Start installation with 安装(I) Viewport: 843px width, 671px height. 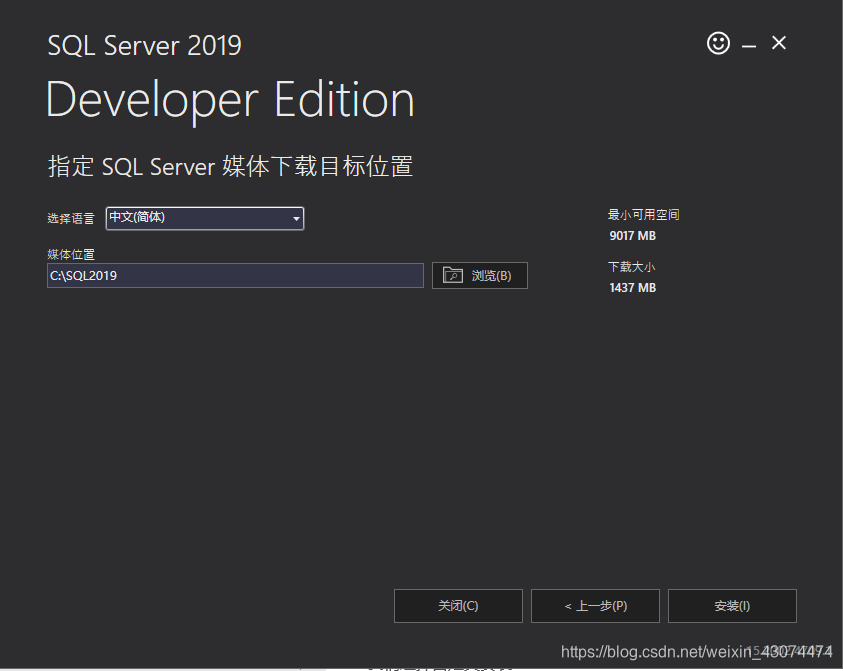click(732, 606)
